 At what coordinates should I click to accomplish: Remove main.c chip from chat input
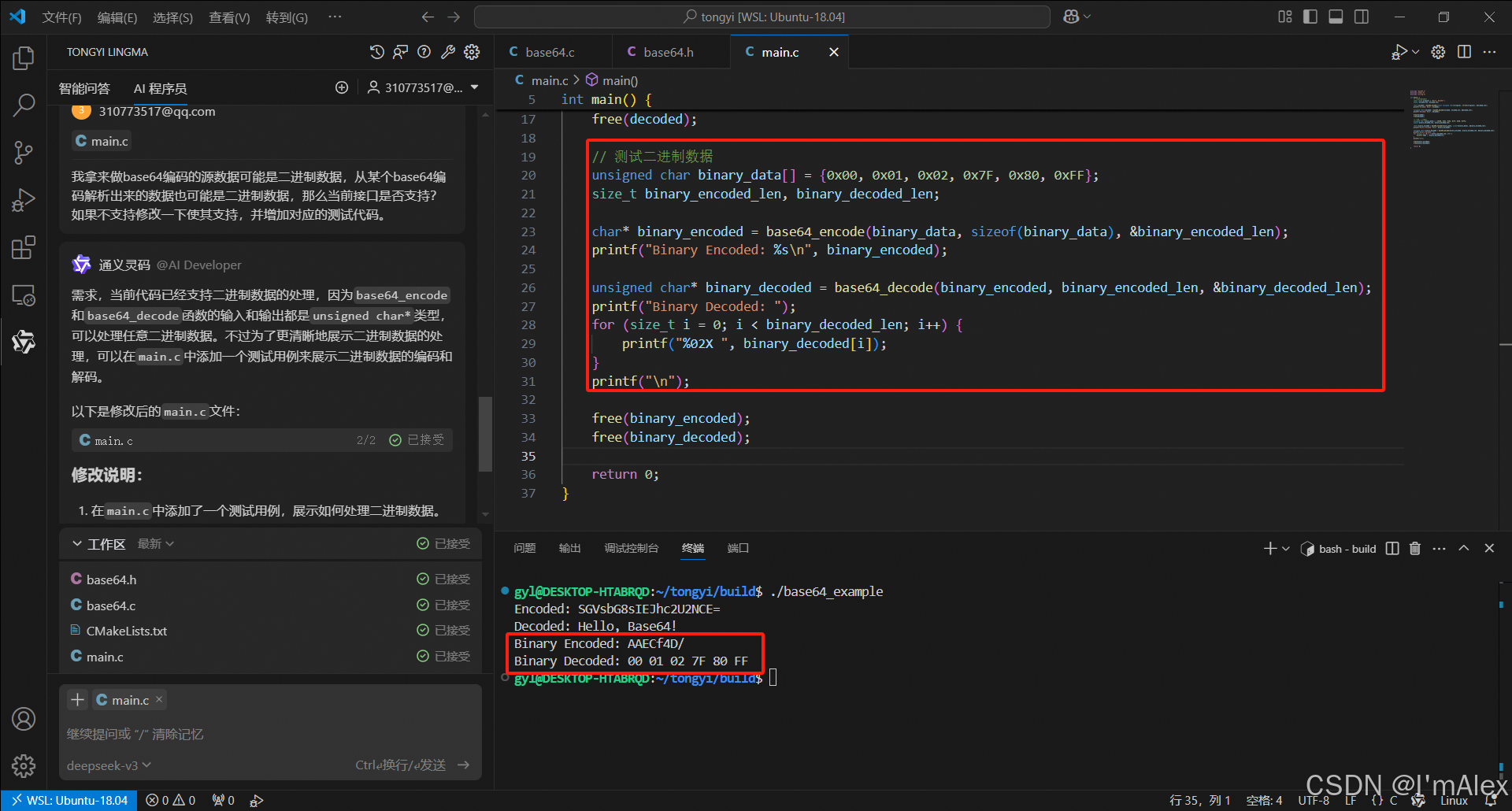159,699
